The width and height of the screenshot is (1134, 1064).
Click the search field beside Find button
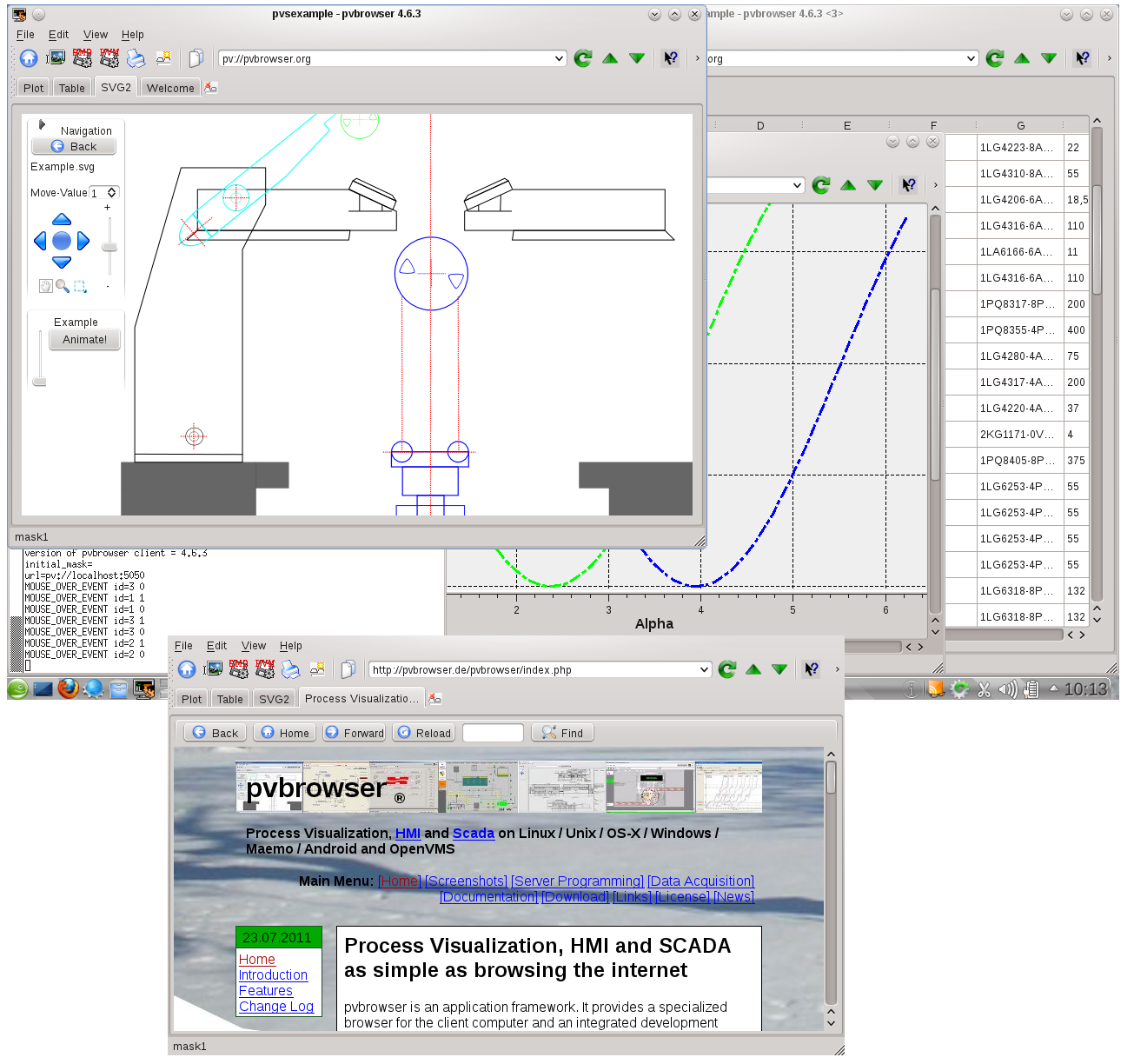click(493, 733)
